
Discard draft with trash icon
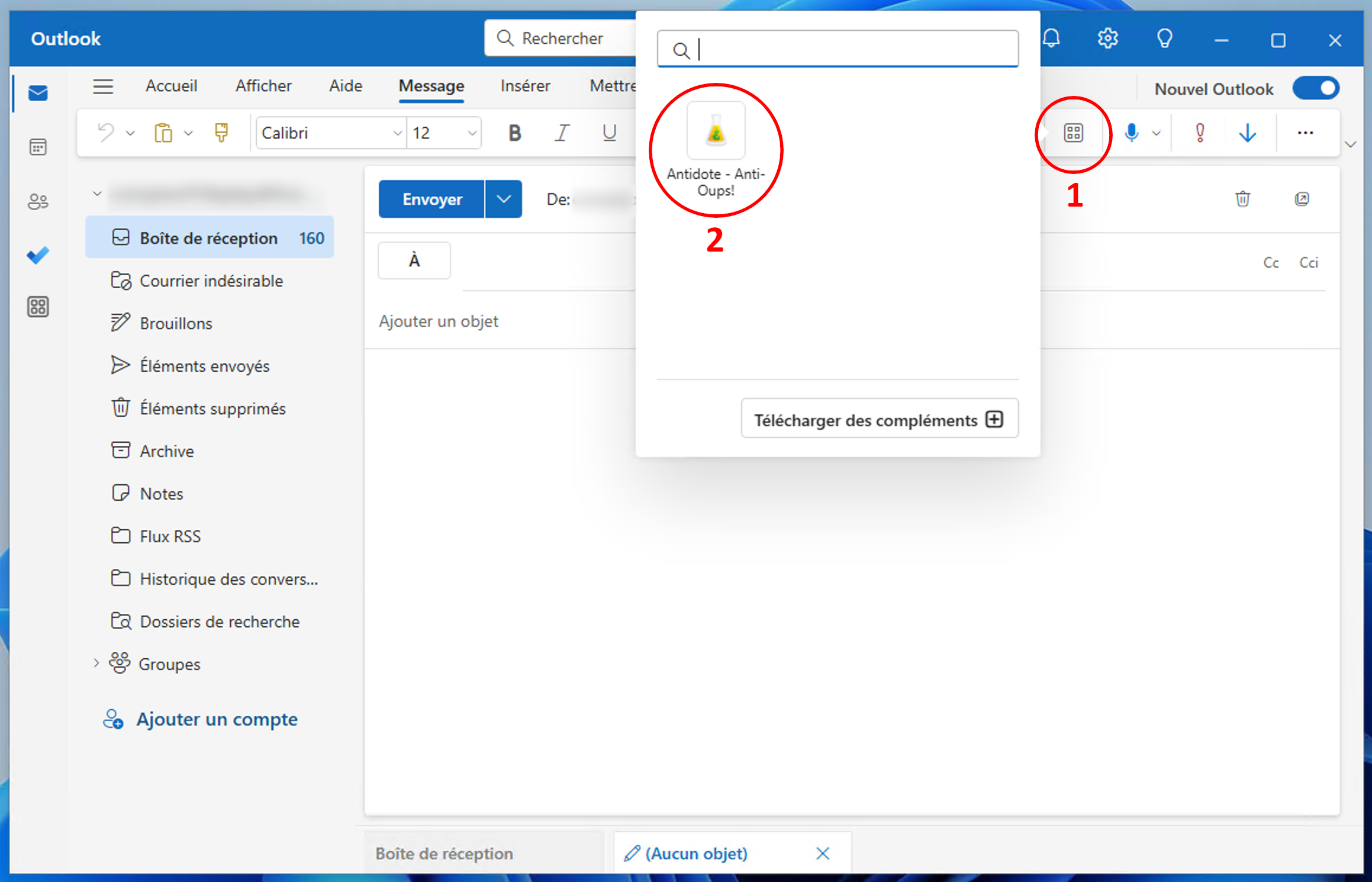[1242, 199]
